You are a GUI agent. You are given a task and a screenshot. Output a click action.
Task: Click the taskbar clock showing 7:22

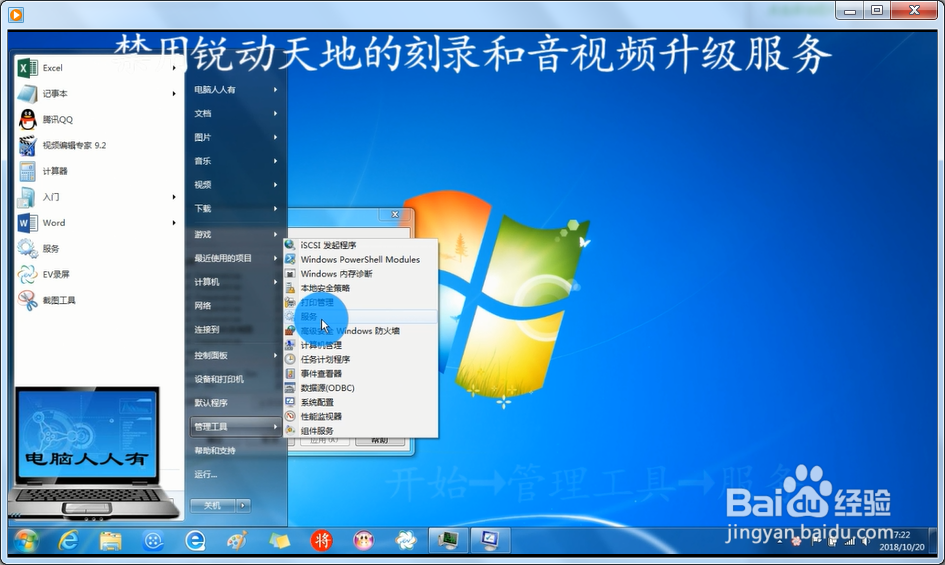[902, 540]
